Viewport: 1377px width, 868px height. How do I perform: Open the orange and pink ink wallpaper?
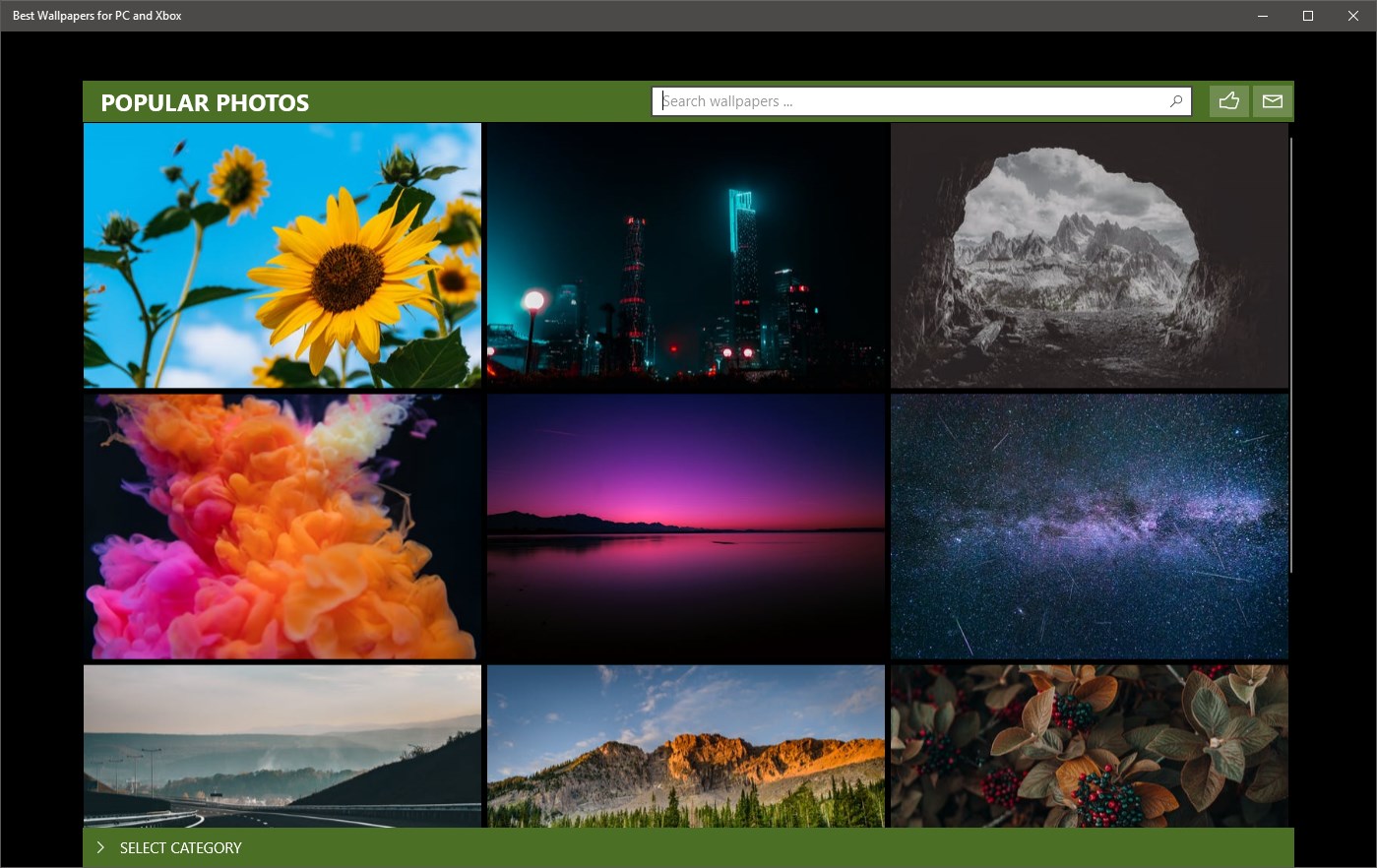(282, 527)
